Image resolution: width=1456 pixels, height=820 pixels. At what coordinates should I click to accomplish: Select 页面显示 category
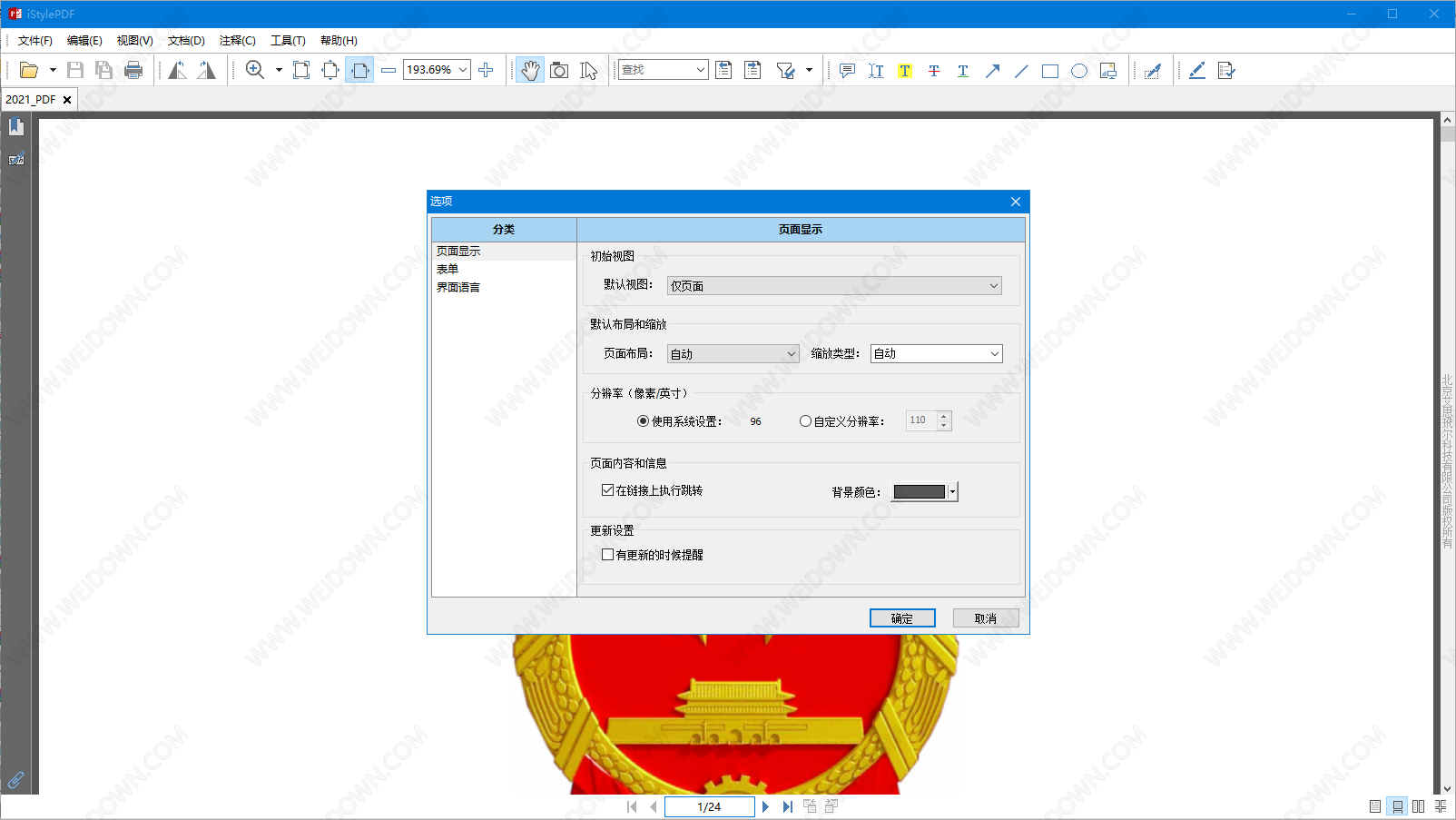pos(504,252)
